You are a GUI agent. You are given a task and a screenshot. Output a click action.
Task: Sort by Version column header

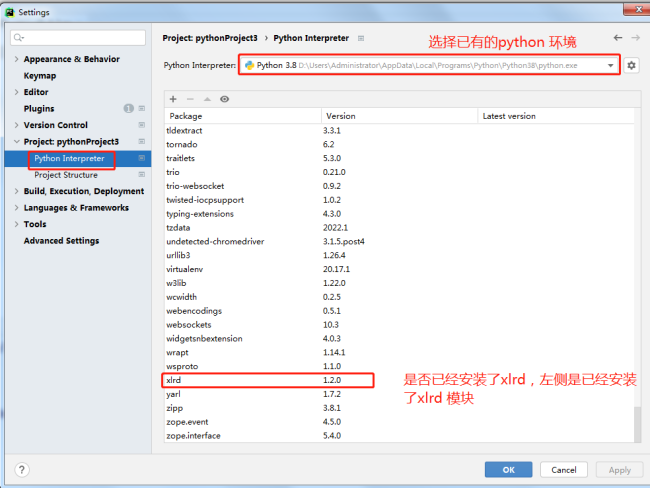click(x=400, y=116)
